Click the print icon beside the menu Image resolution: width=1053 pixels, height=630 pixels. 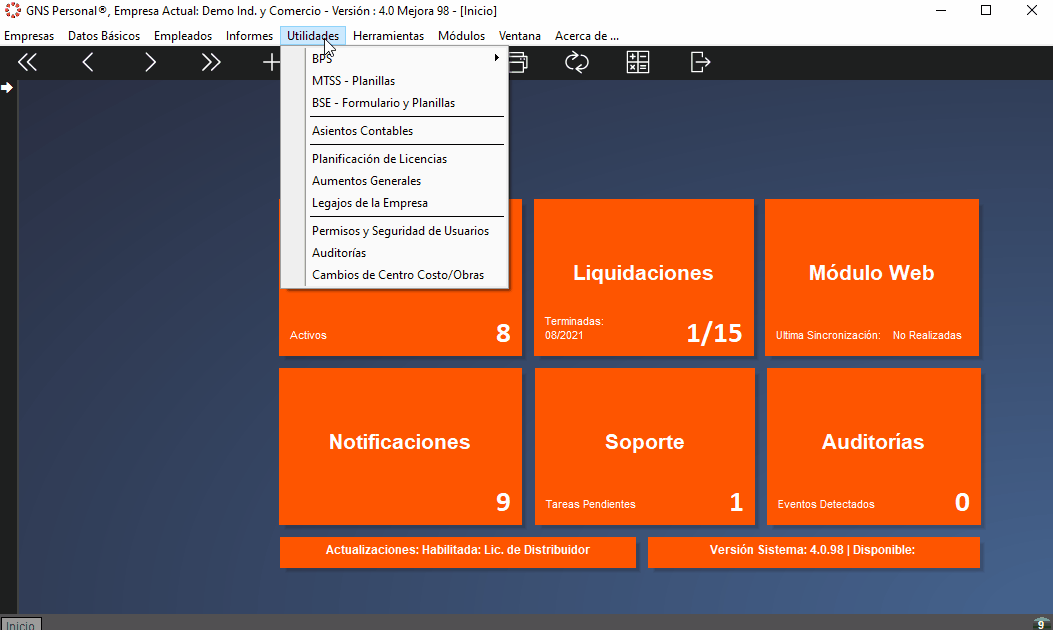pyautogui.click(x=518, y=62)
